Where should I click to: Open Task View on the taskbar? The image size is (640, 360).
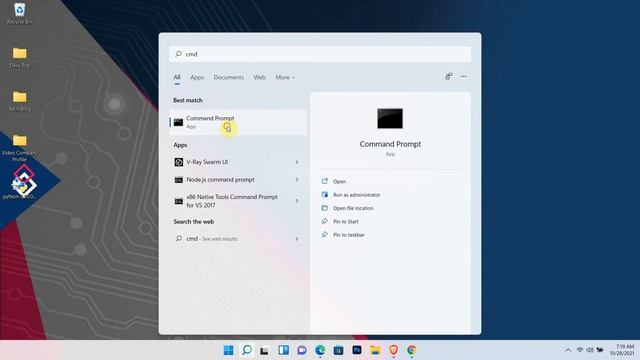tap(264, 350)
